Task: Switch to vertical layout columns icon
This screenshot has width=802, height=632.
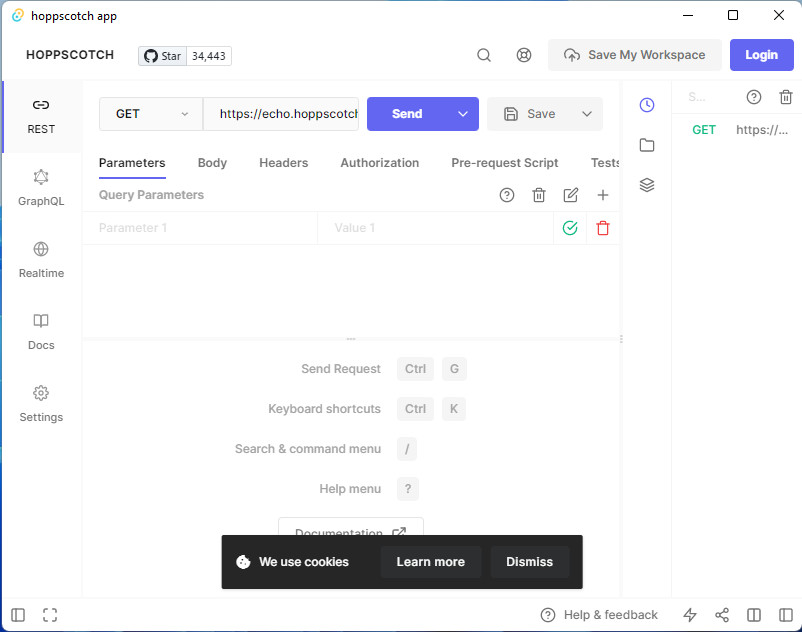Action: pos(754,615)
